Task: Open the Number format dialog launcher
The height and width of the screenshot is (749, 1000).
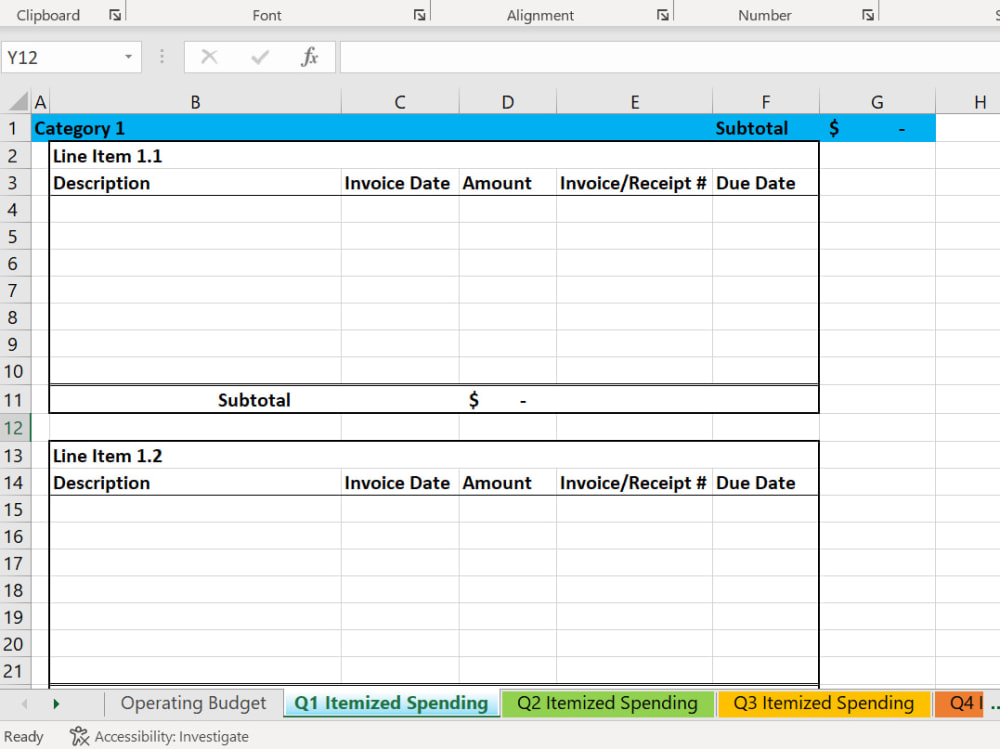Action: 866,14
